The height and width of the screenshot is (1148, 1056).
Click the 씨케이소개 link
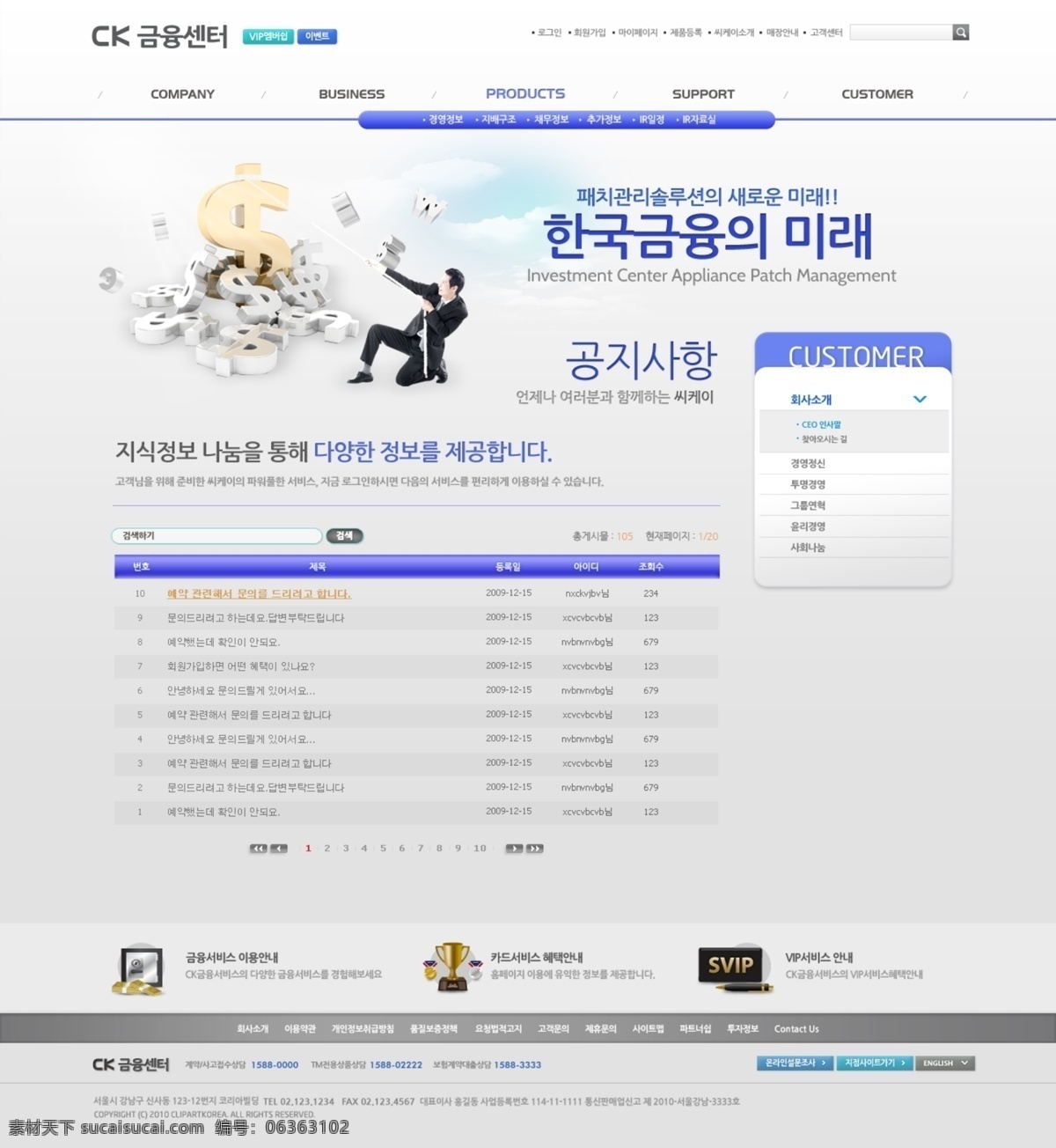[734, 33]
